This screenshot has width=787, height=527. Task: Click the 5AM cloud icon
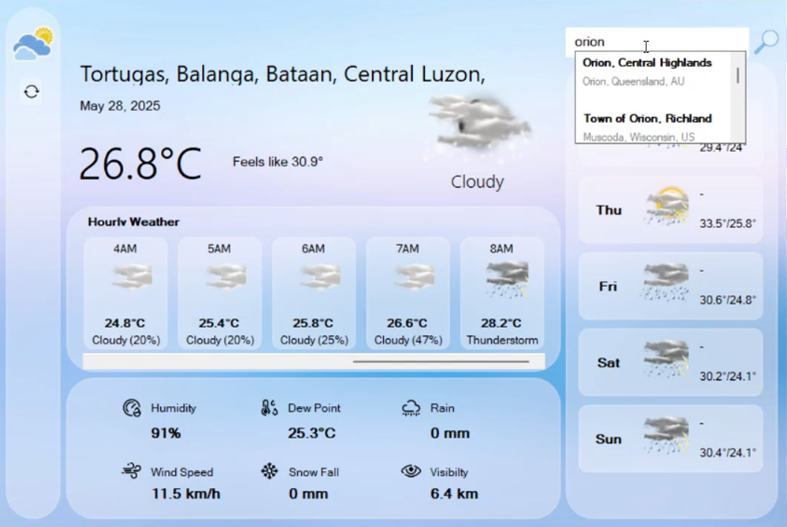[x=226, y=277]
